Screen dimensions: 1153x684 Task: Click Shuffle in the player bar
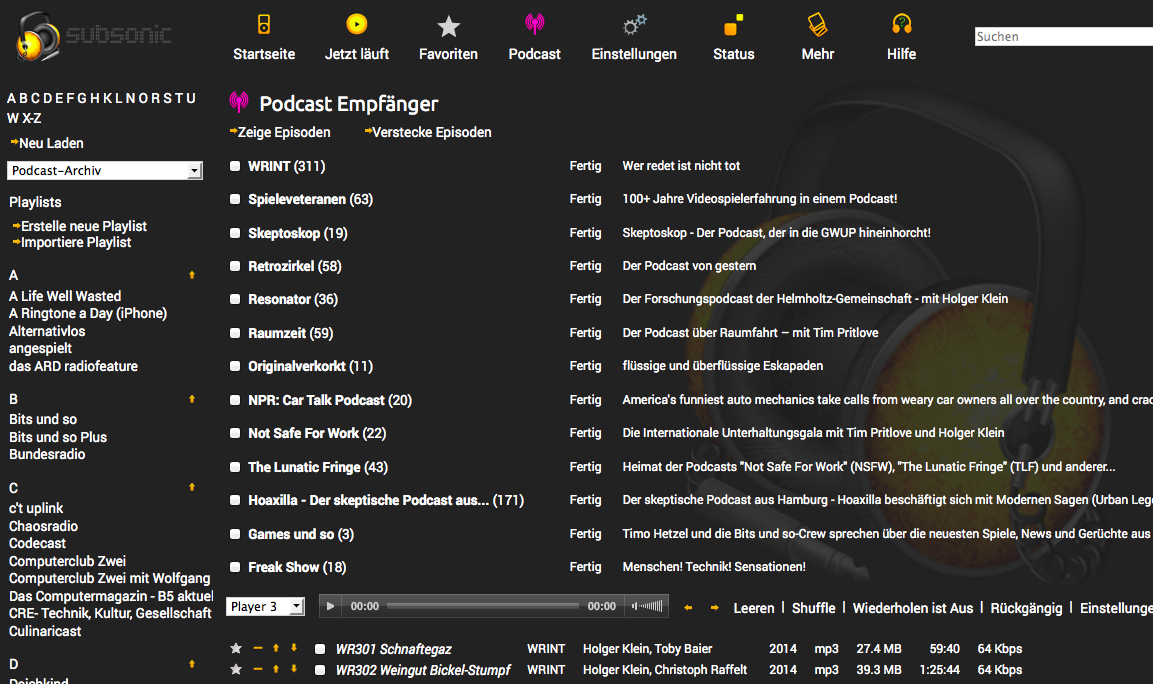(x=813, y=608)
